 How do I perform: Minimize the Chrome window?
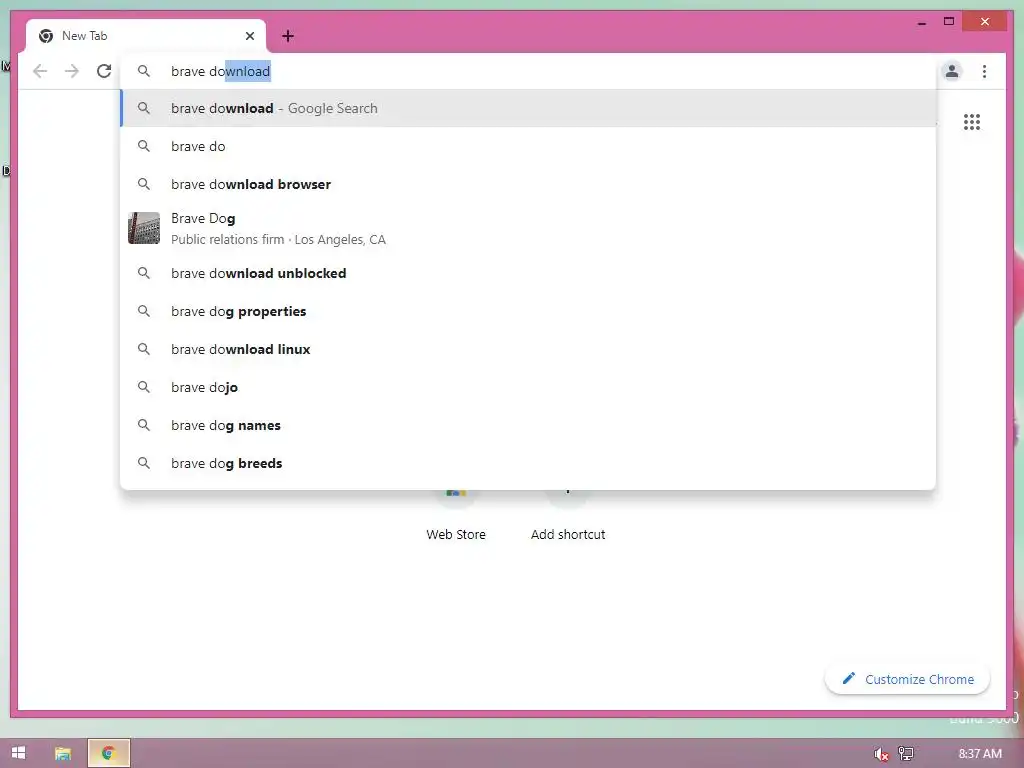[x=921, y=22]
